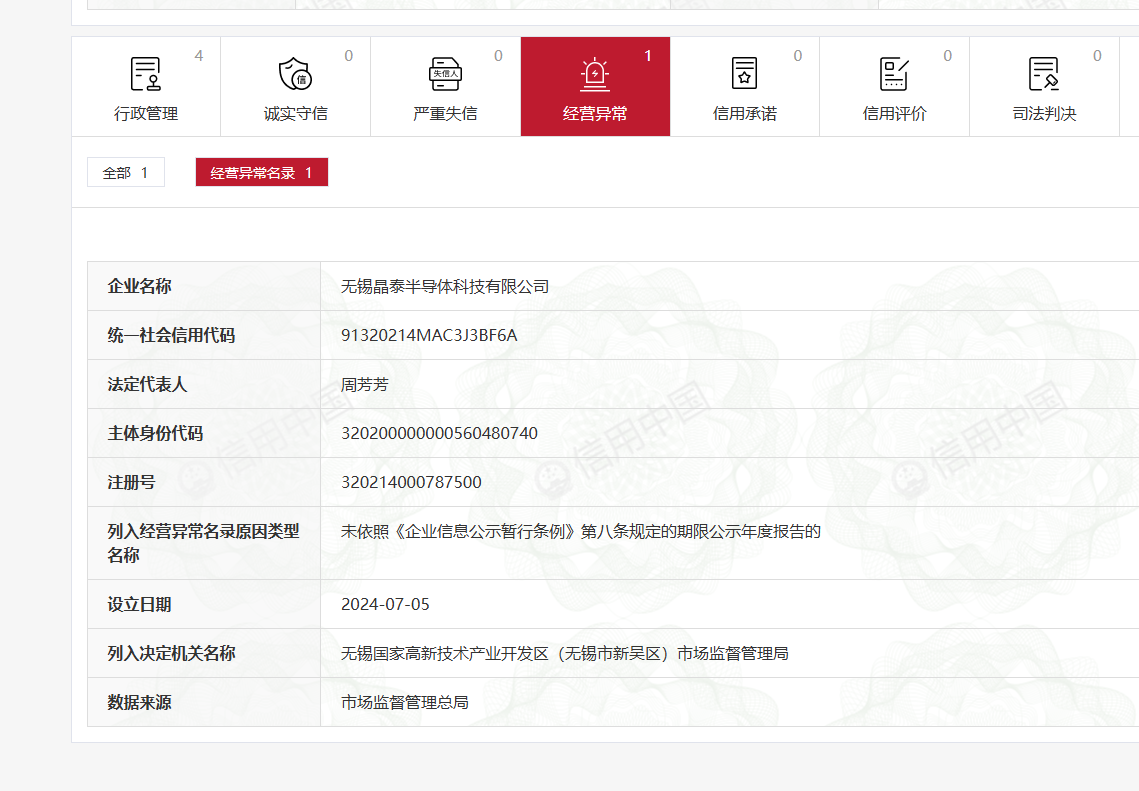Click the credit code 91320214MAC3J3BF6A
The width and height of the screenshot is (1139, 791).
429,335
